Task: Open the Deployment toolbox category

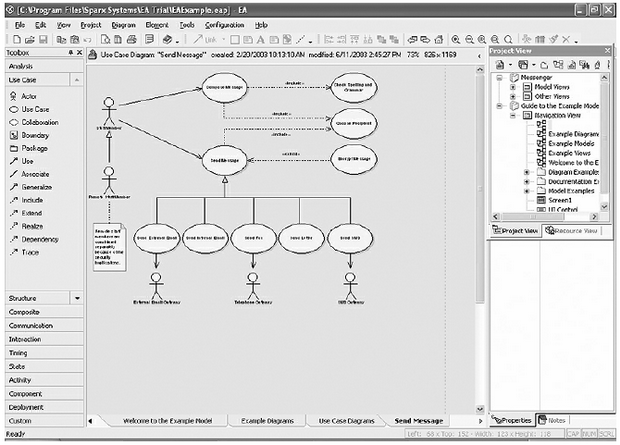Action: click(28, 407)
